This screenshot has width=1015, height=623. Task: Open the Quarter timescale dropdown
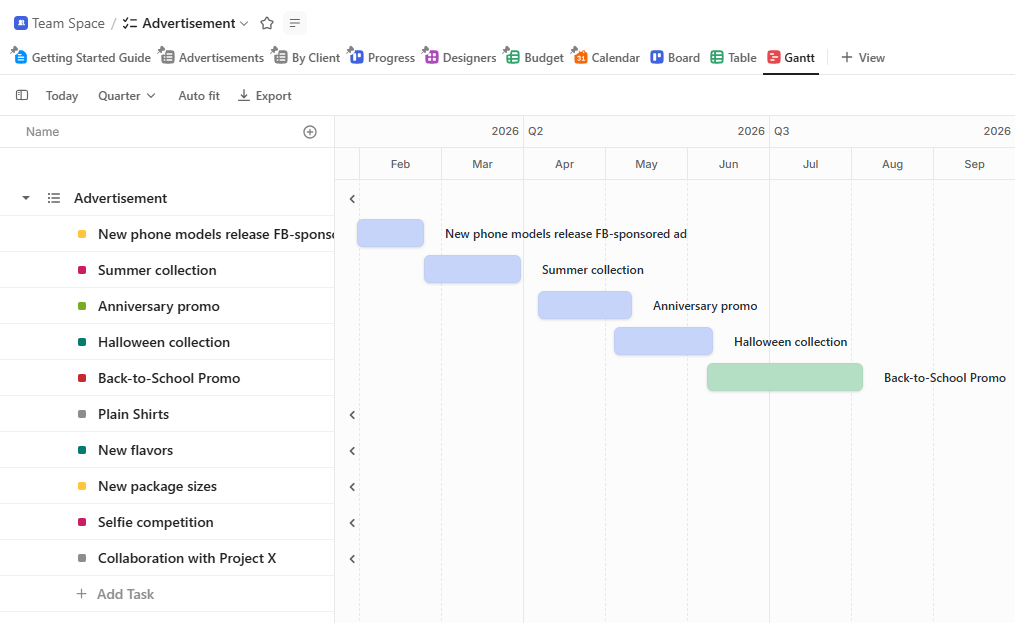[124, 95]
